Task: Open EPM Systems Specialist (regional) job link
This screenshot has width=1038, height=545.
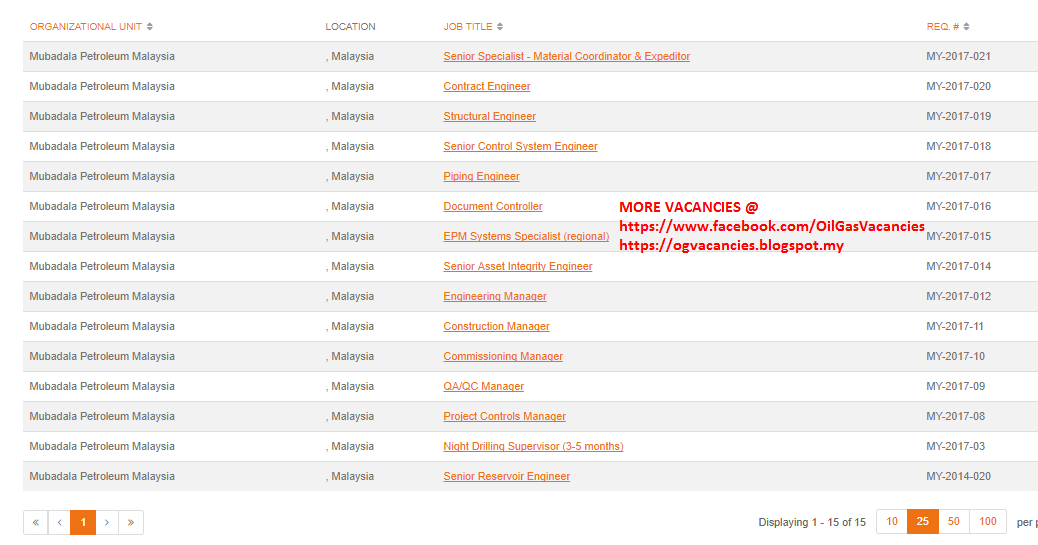Action: (526, 236)
